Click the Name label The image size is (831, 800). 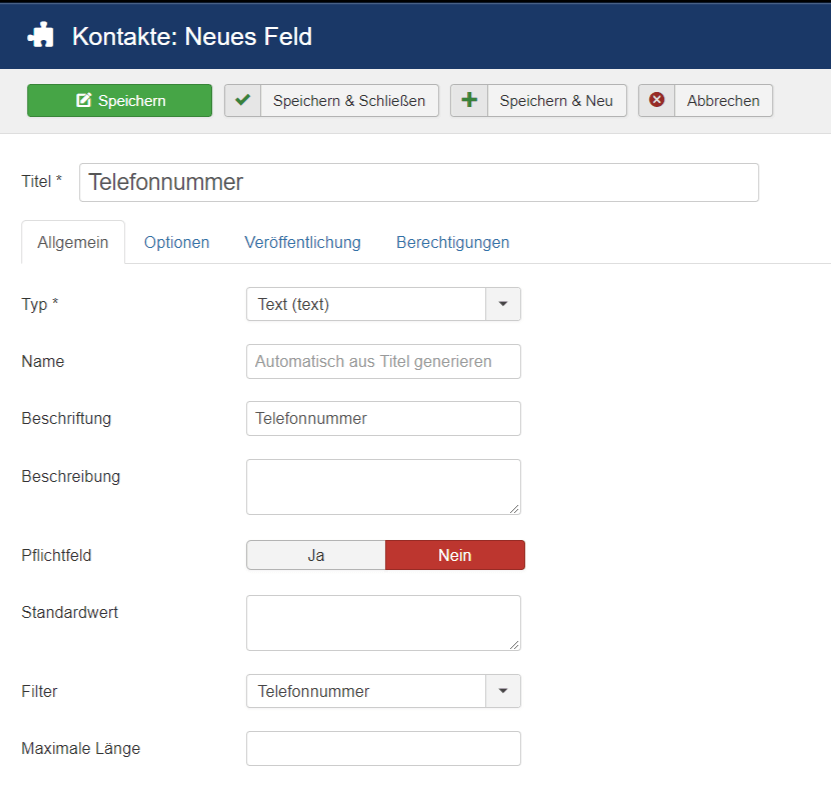(x=43, y=361)
